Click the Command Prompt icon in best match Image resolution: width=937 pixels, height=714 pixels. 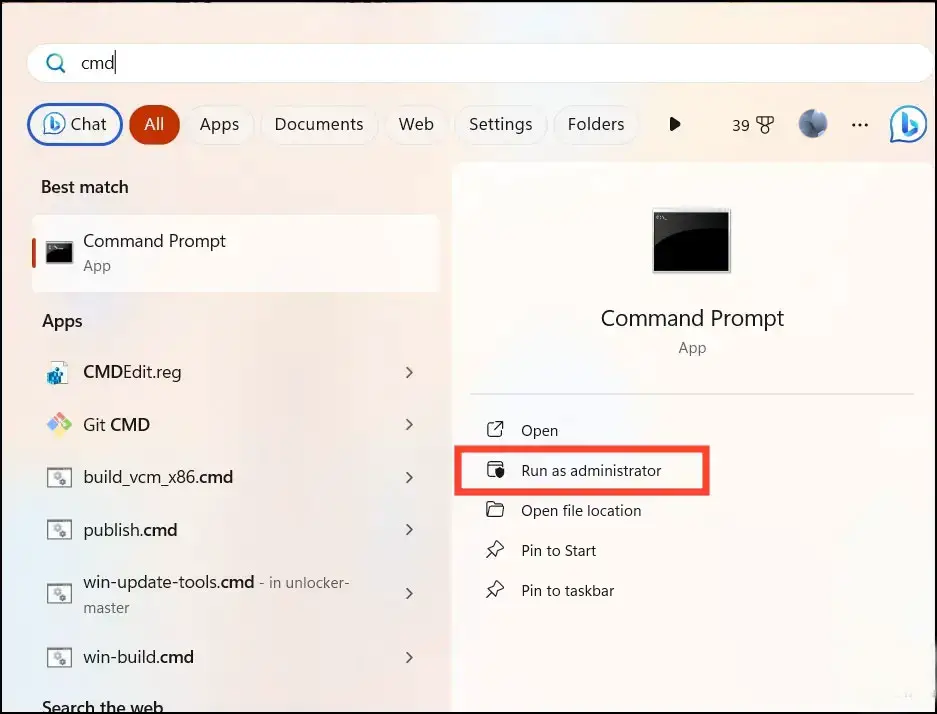click(59, 253)
